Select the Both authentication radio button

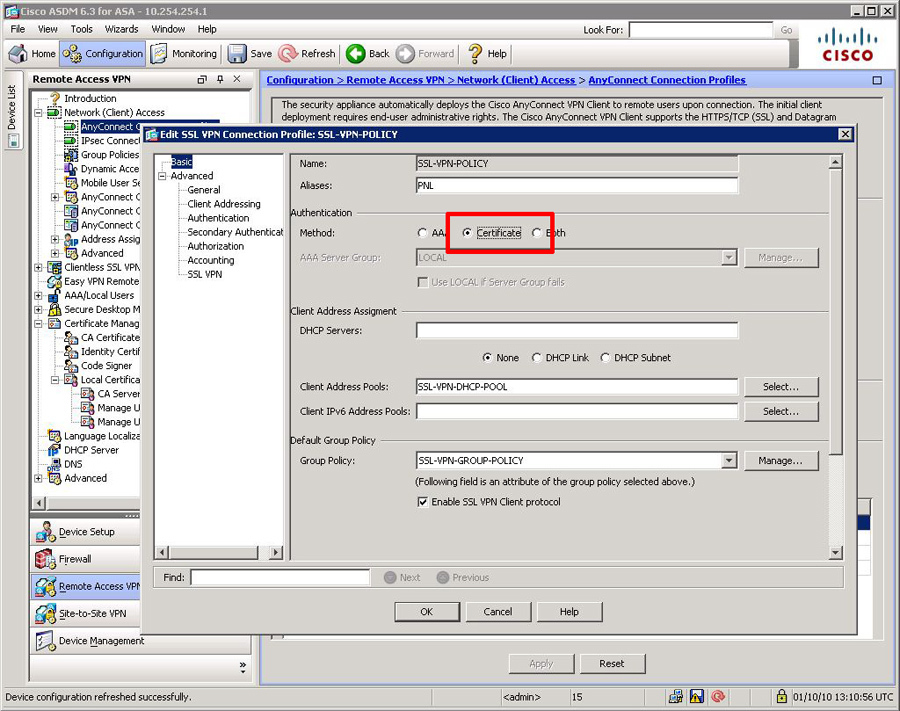point(537,232)
